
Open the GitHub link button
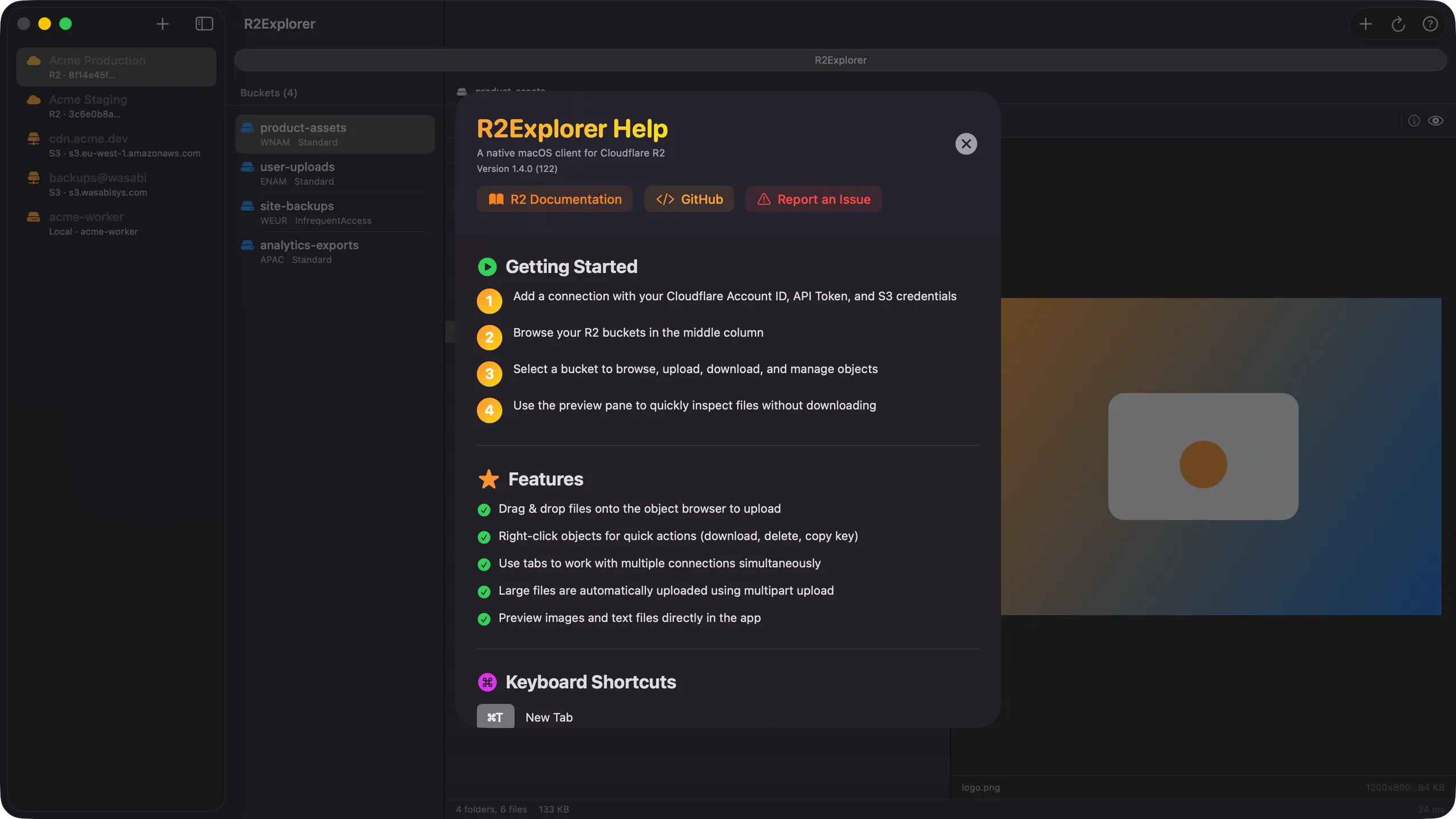[689, 199]
